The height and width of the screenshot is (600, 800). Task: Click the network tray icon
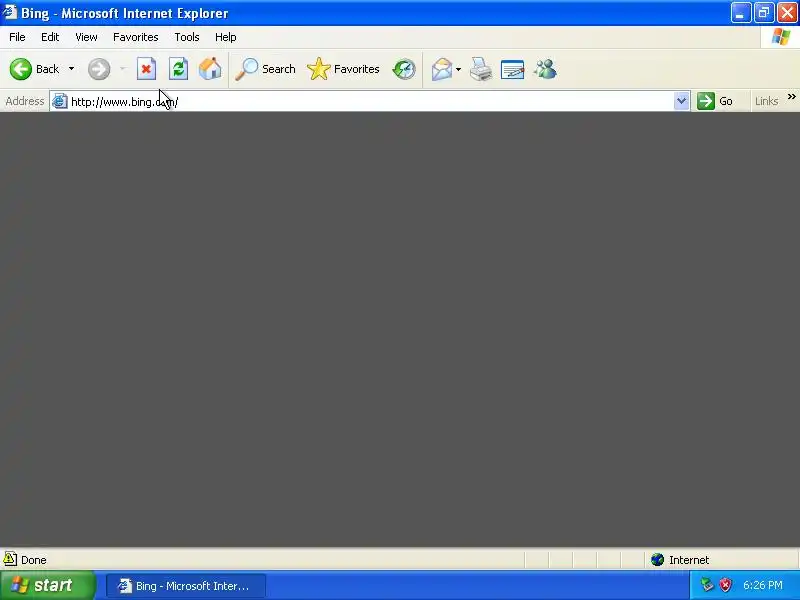pyautogui.click(x=707, y=585)
